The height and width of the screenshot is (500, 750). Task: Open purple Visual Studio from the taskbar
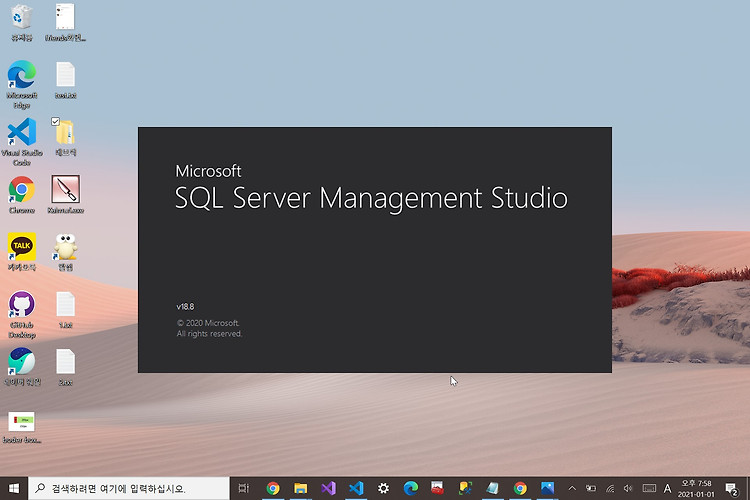328,488
